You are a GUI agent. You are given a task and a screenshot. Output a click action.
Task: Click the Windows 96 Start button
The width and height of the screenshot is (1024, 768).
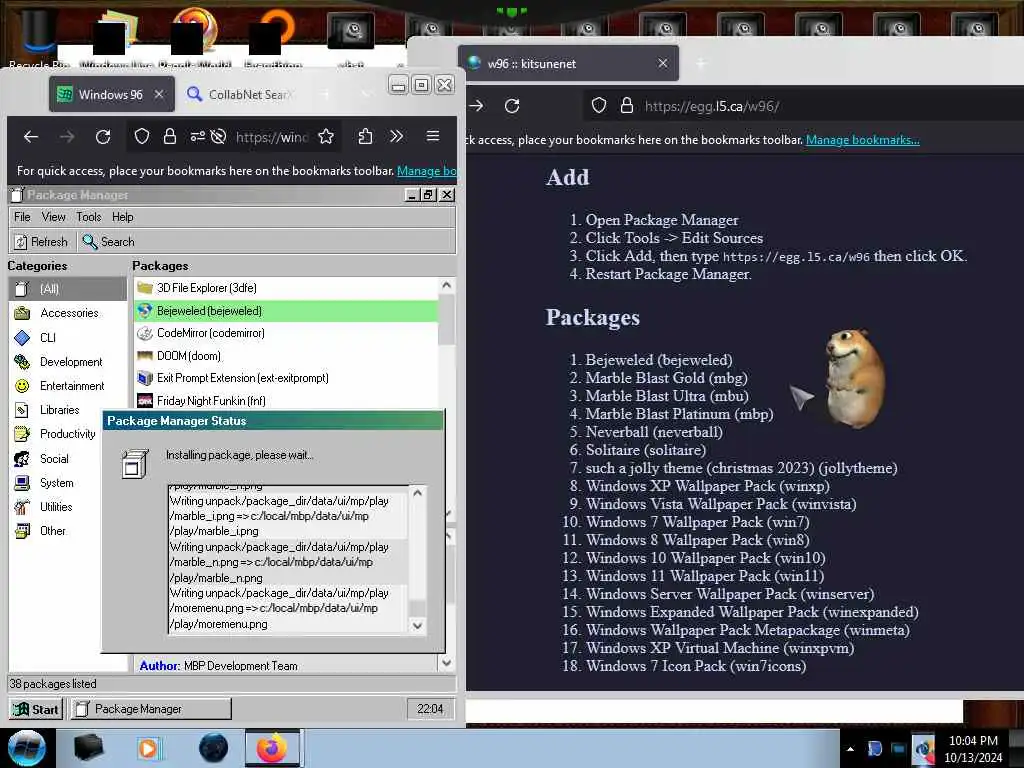point(37,709)
